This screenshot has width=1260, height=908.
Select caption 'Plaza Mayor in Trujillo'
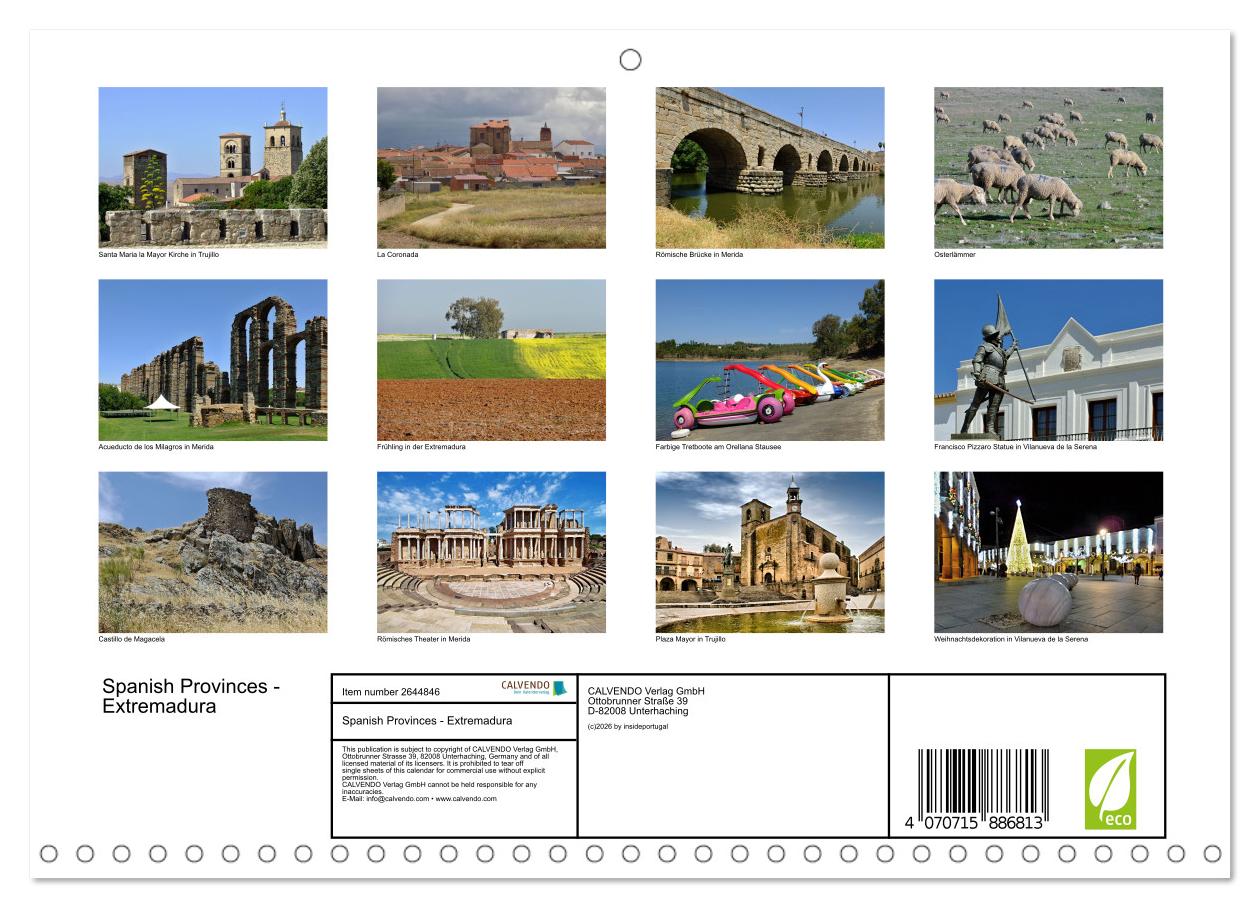pos(691,639)
